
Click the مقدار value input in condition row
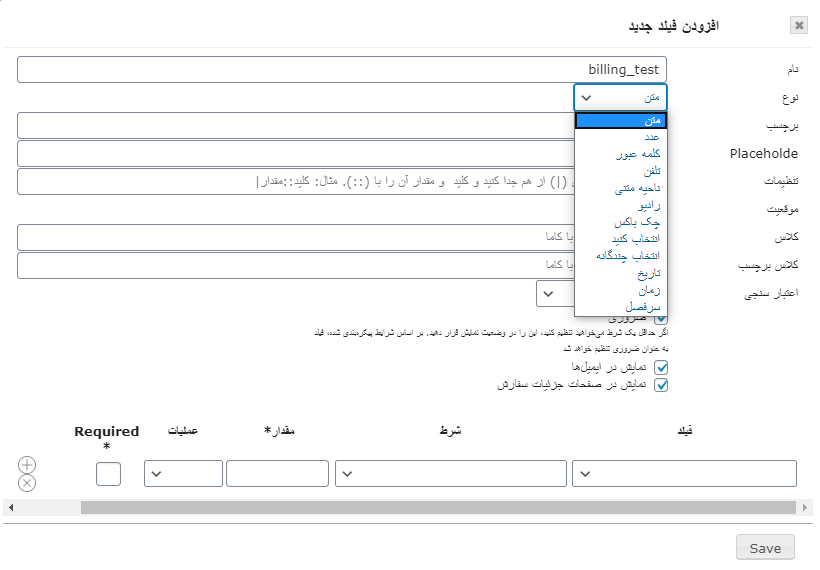click(277, 474)
